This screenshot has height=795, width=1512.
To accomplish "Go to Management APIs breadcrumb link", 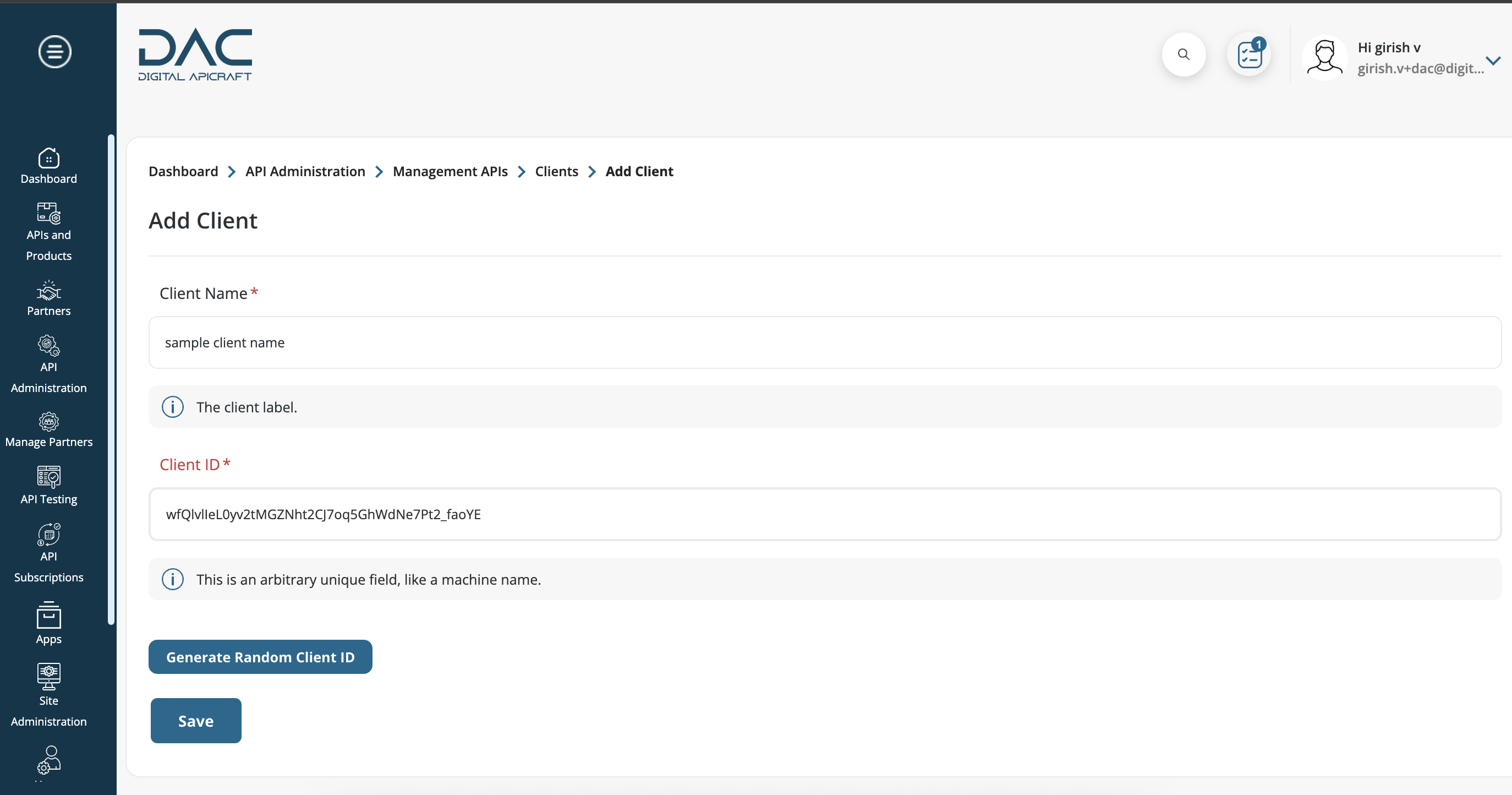I will click(x=450, y=171).
